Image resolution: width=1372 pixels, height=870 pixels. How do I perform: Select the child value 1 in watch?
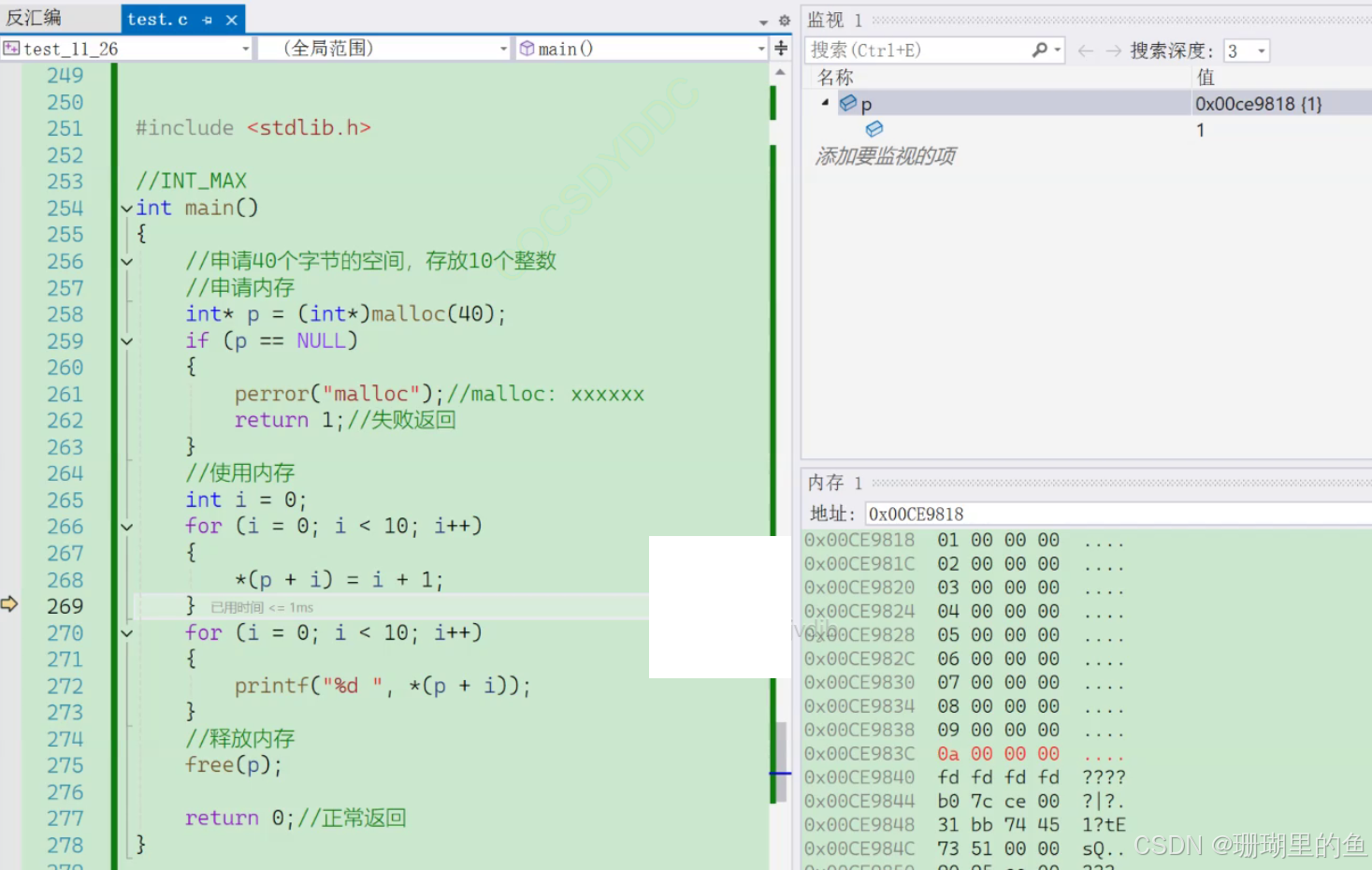1201,130
